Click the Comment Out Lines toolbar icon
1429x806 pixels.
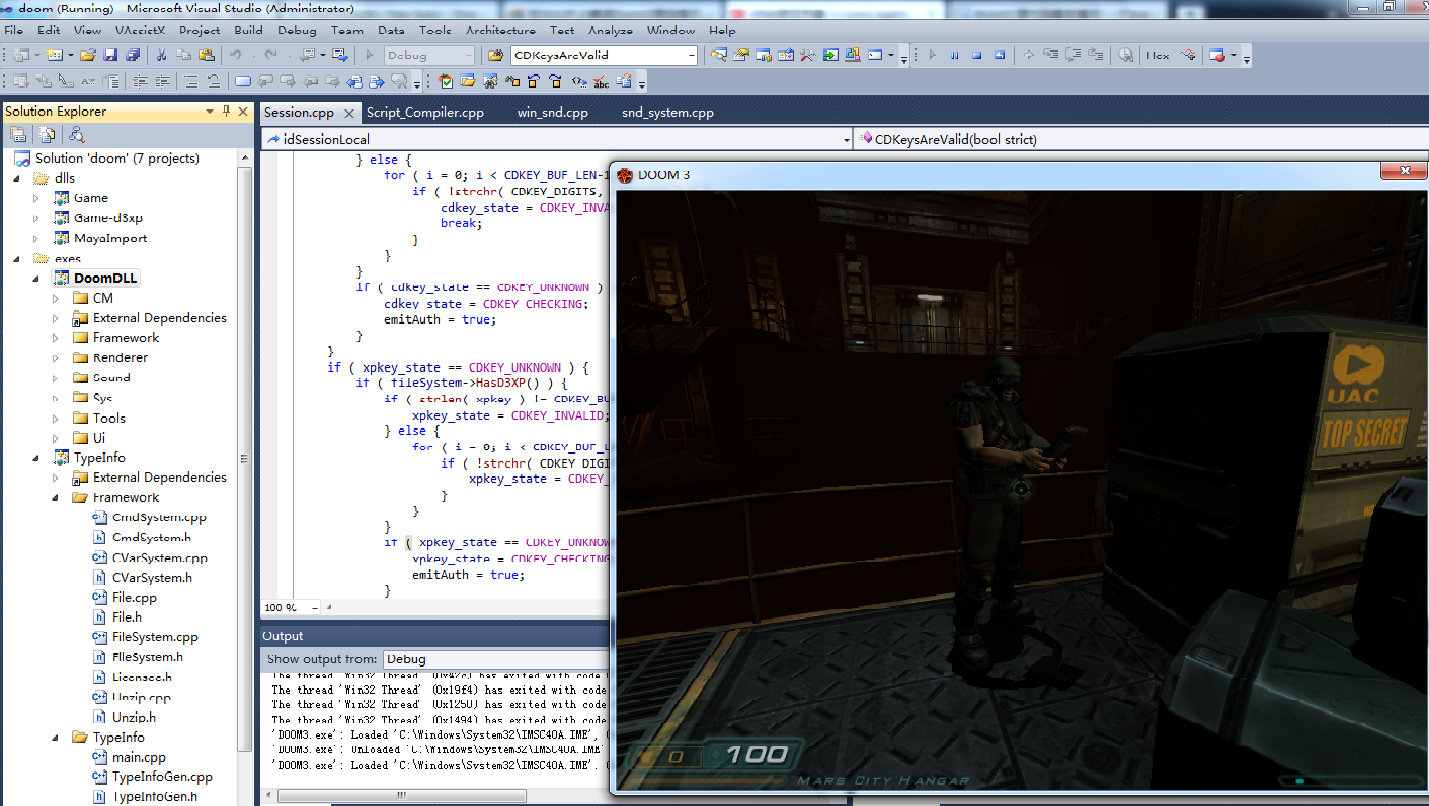tap(190, 81)
